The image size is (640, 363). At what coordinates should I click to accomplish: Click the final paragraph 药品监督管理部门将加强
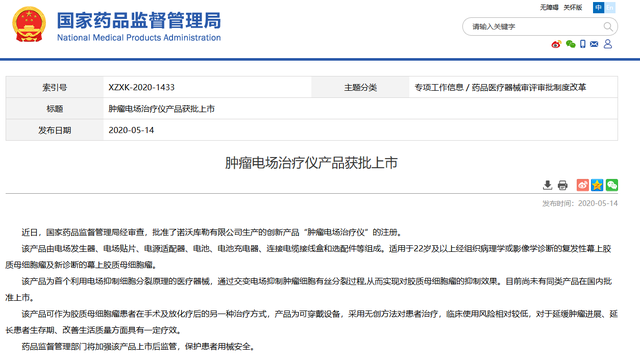click(x=139, y=347)
